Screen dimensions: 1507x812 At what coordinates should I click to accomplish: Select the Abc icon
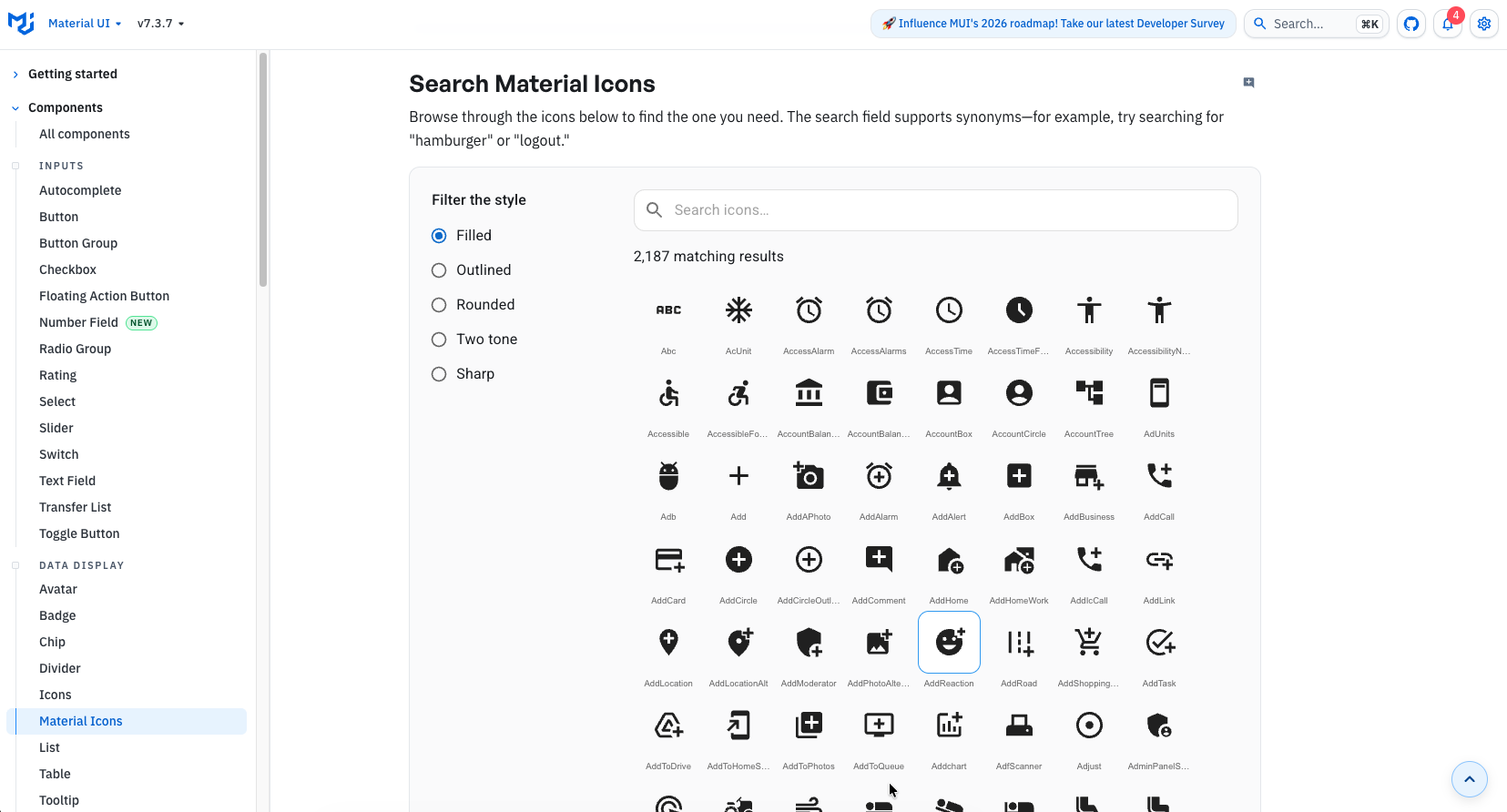668,310
